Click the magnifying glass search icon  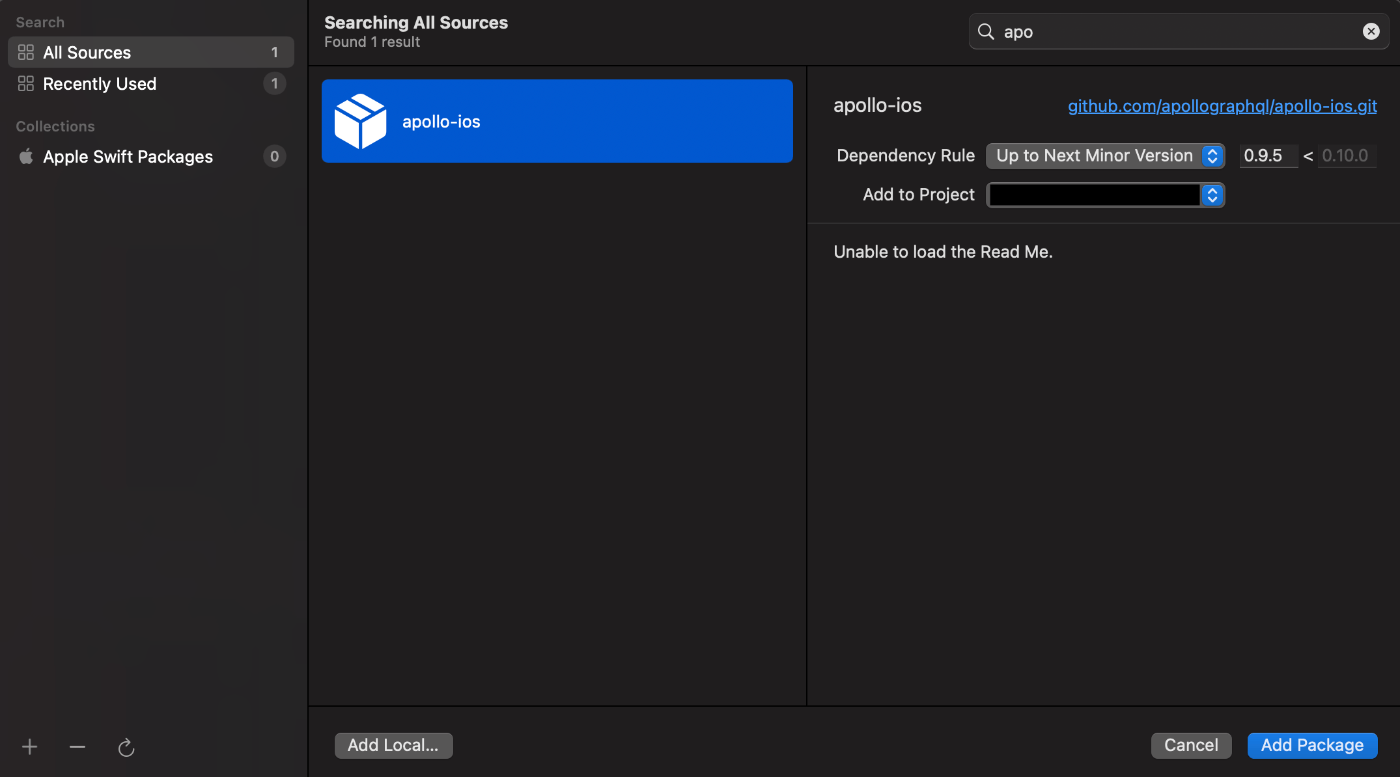[986, 31]
